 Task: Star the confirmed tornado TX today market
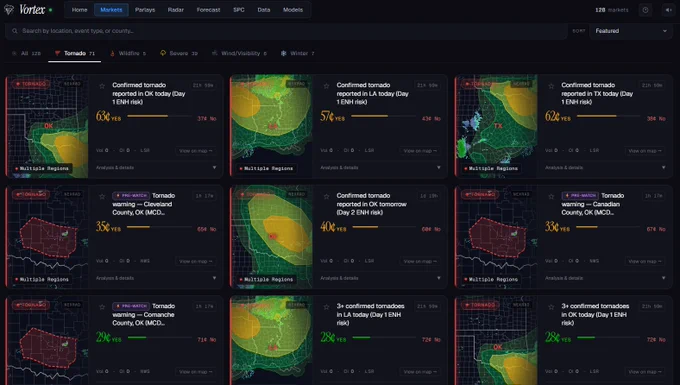(551, 86)
